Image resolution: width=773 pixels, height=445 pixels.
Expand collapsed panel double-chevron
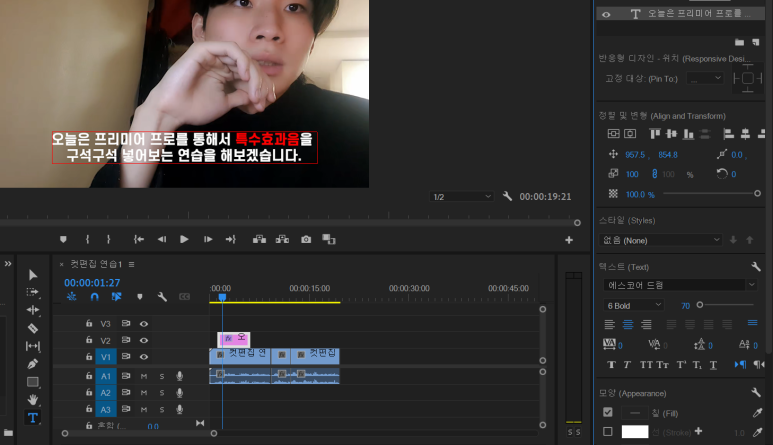click(x=8, y=264)
